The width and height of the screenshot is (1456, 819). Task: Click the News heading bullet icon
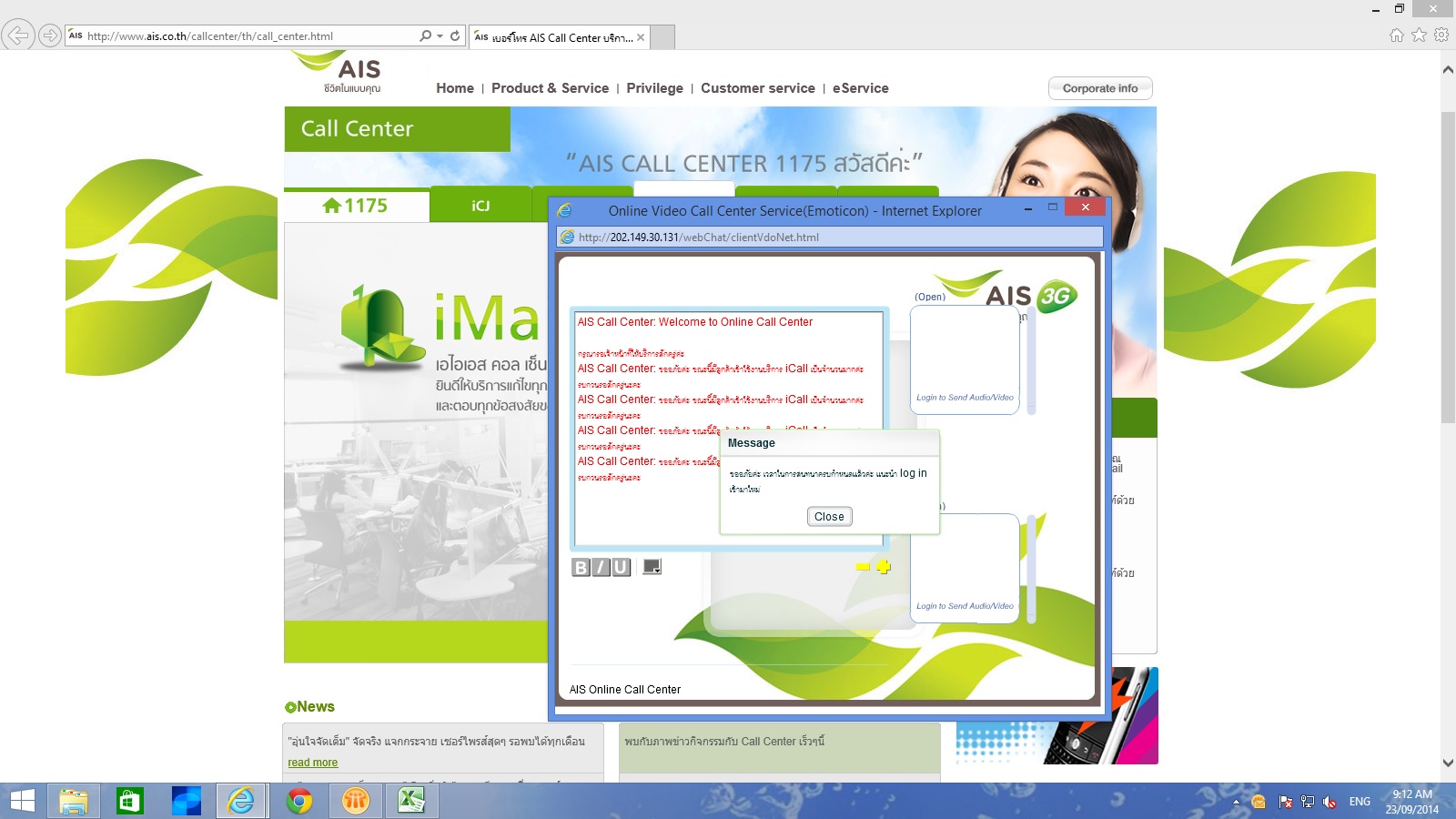290,707
